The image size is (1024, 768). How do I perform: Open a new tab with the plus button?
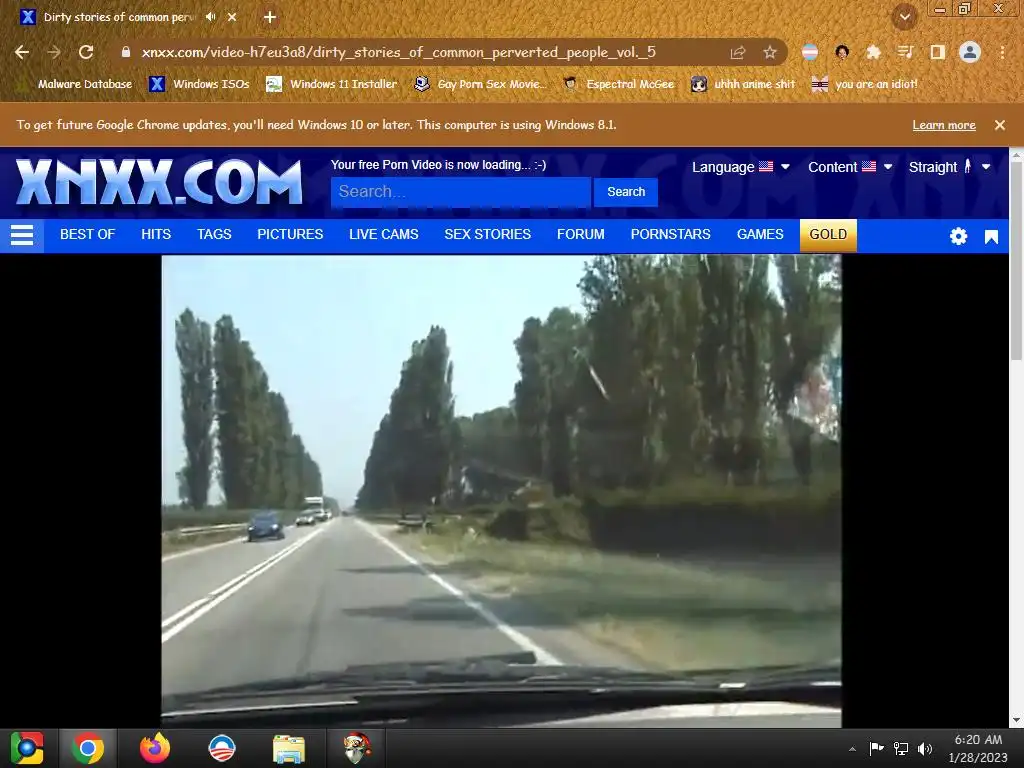click(270, 17)
